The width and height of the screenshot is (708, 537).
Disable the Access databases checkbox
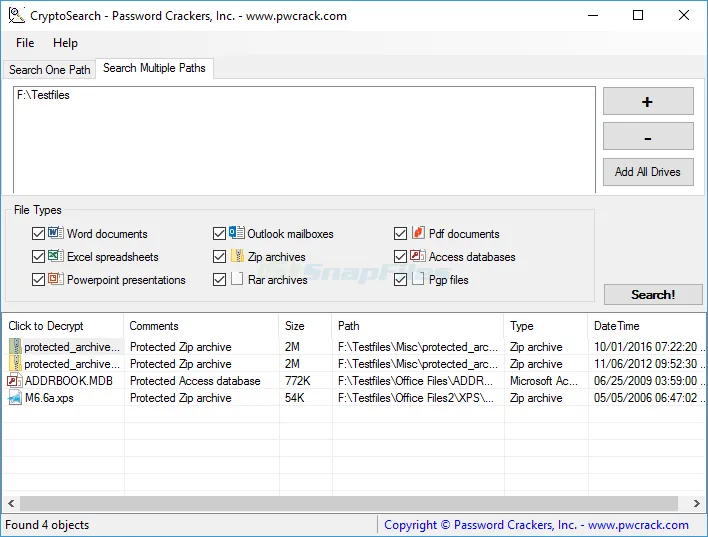(x=401, y=257)
